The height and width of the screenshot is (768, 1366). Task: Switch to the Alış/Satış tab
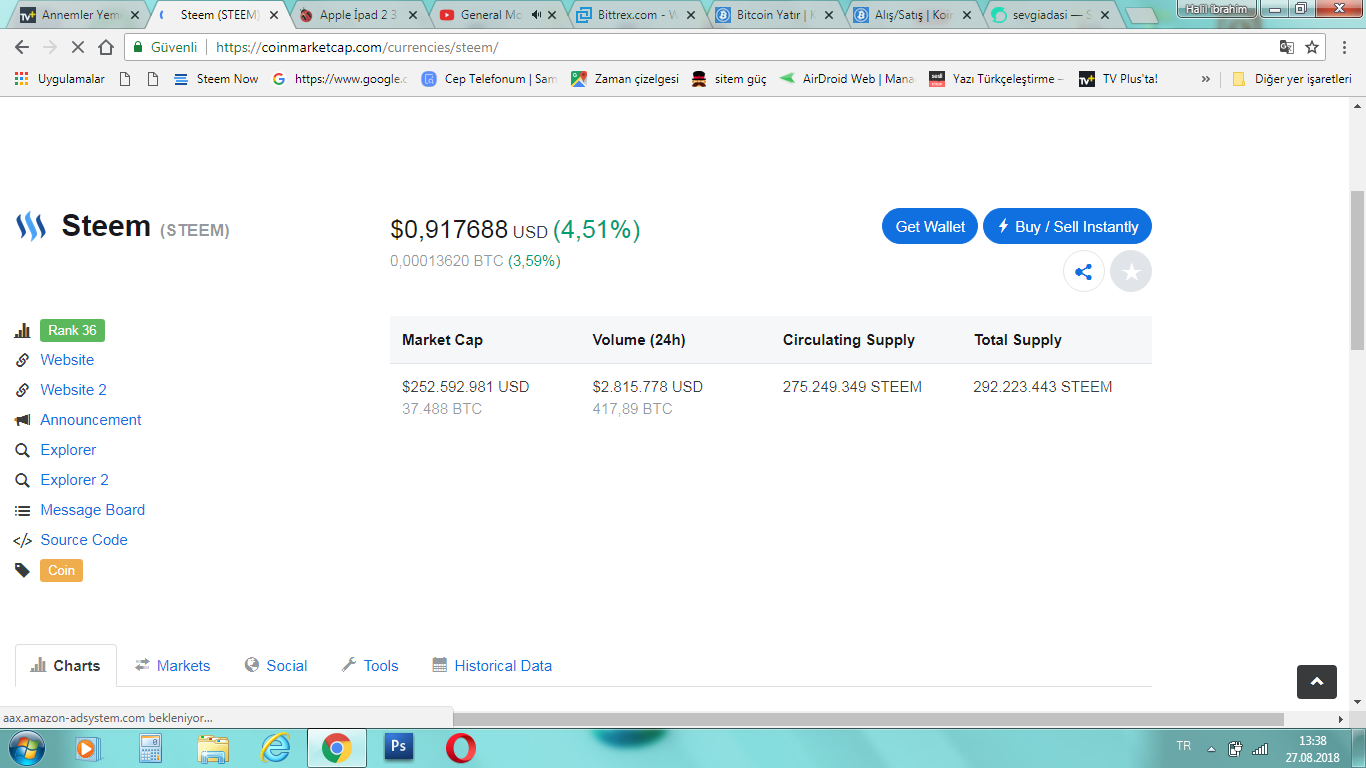pos(913,15)
